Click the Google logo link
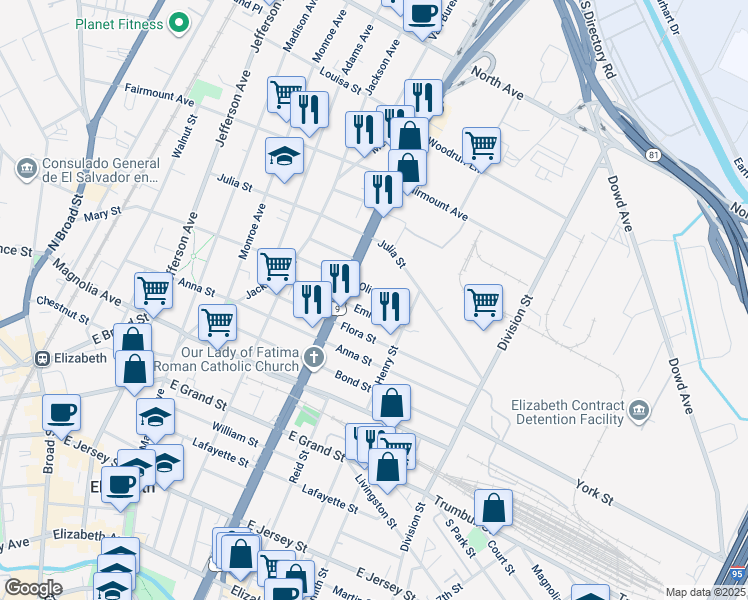Image resolution: width=748 pixels, height=600 pixels. (34, 588)
